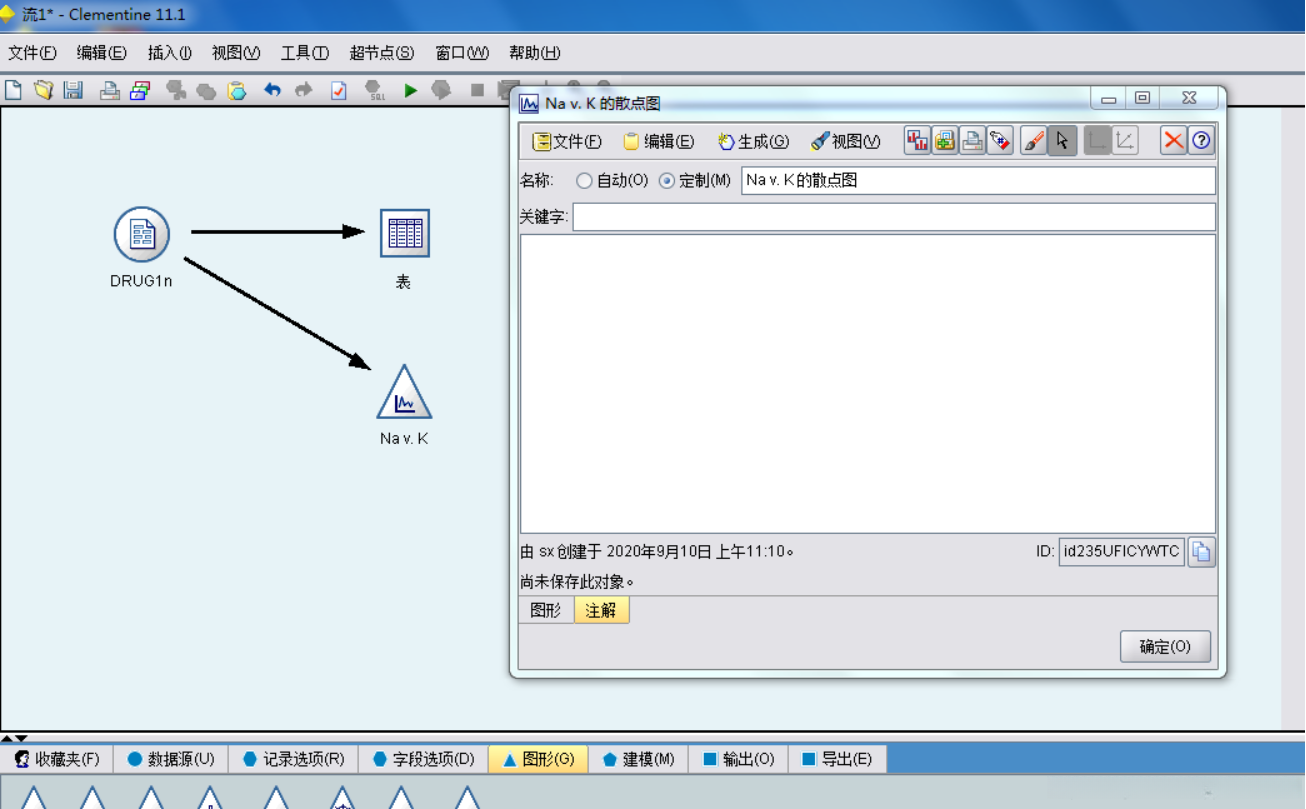This screenshot has width=1306, height=809.
Task: Click the SQL preview icon in main toolbar
Action: coord(374,91)
